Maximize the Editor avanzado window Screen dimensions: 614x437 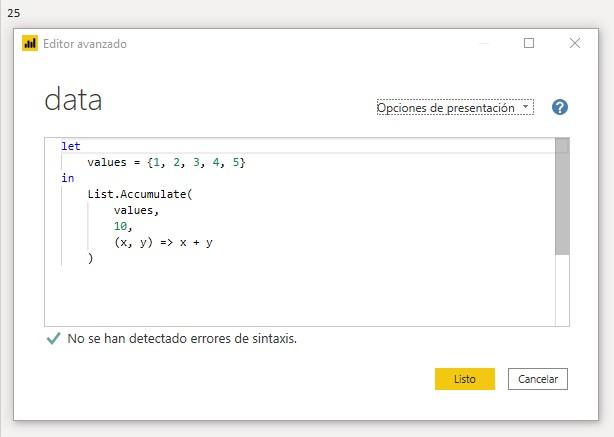(529, 43)
